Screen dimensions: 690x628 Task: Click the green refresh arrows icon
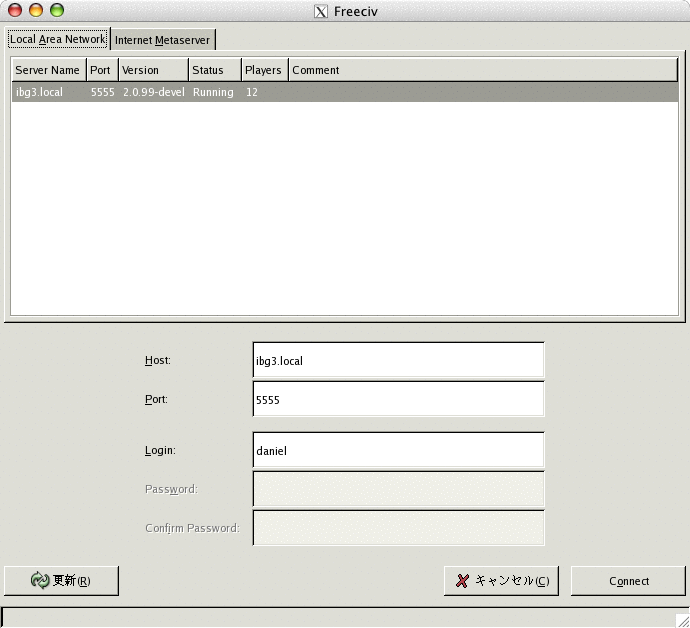tap(40, 580)
